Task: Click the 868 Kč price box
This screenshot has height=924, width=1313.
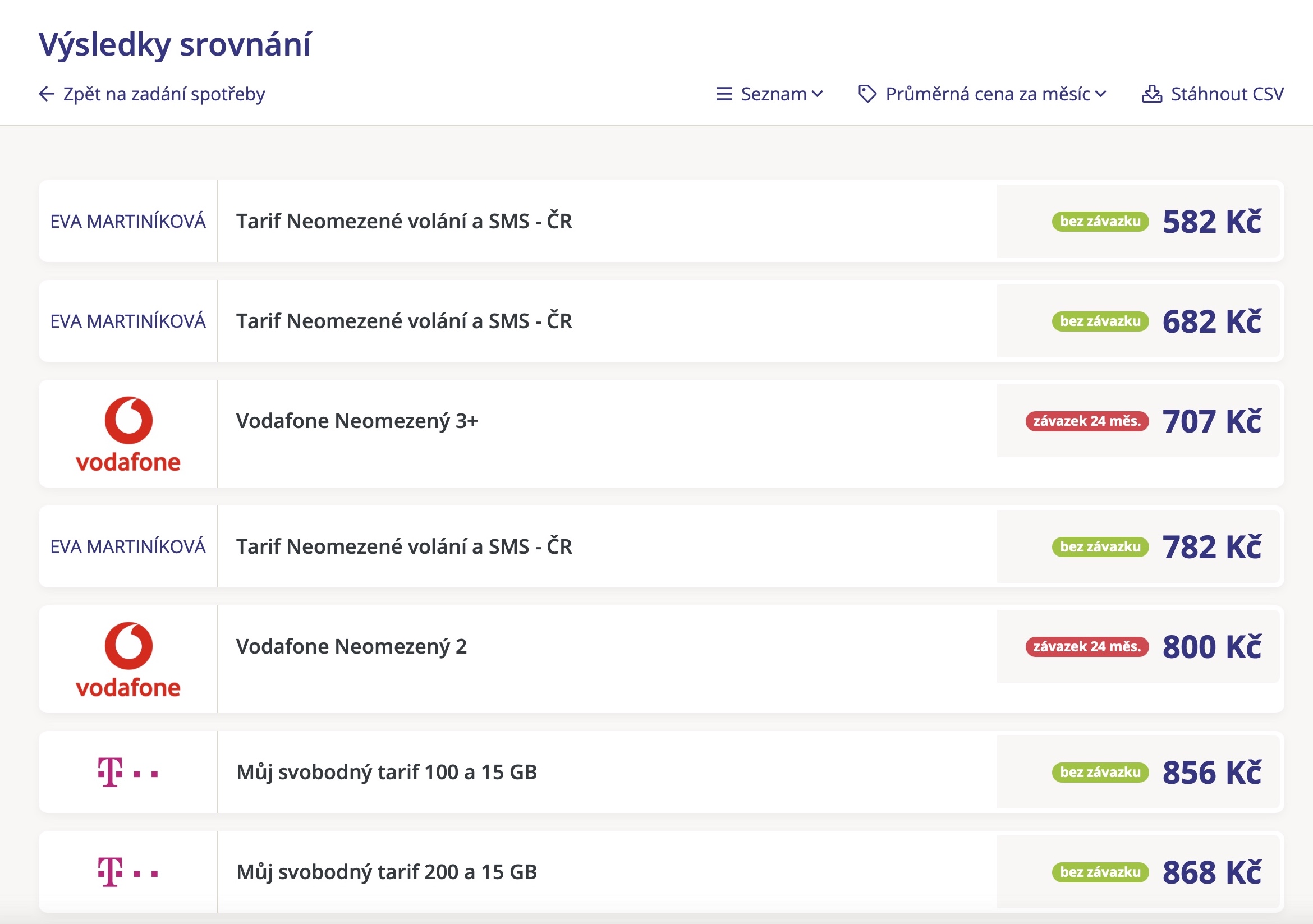Action: coord(1211,872)
